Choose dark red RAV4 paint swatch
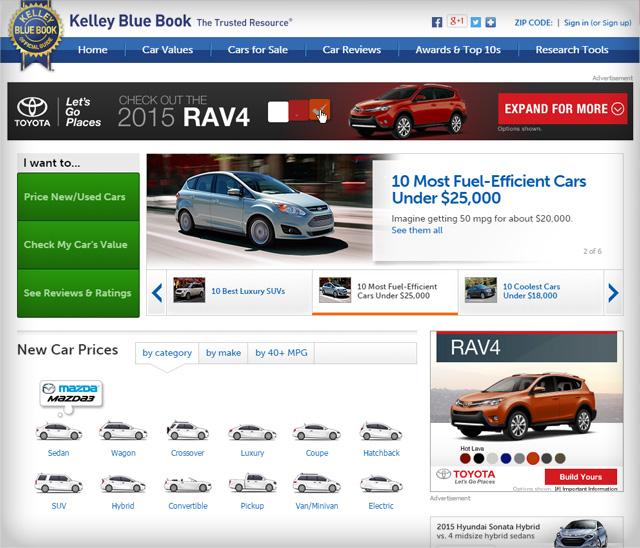The height and width of the screenshot is (548, 640). click(x=465, y=458)
